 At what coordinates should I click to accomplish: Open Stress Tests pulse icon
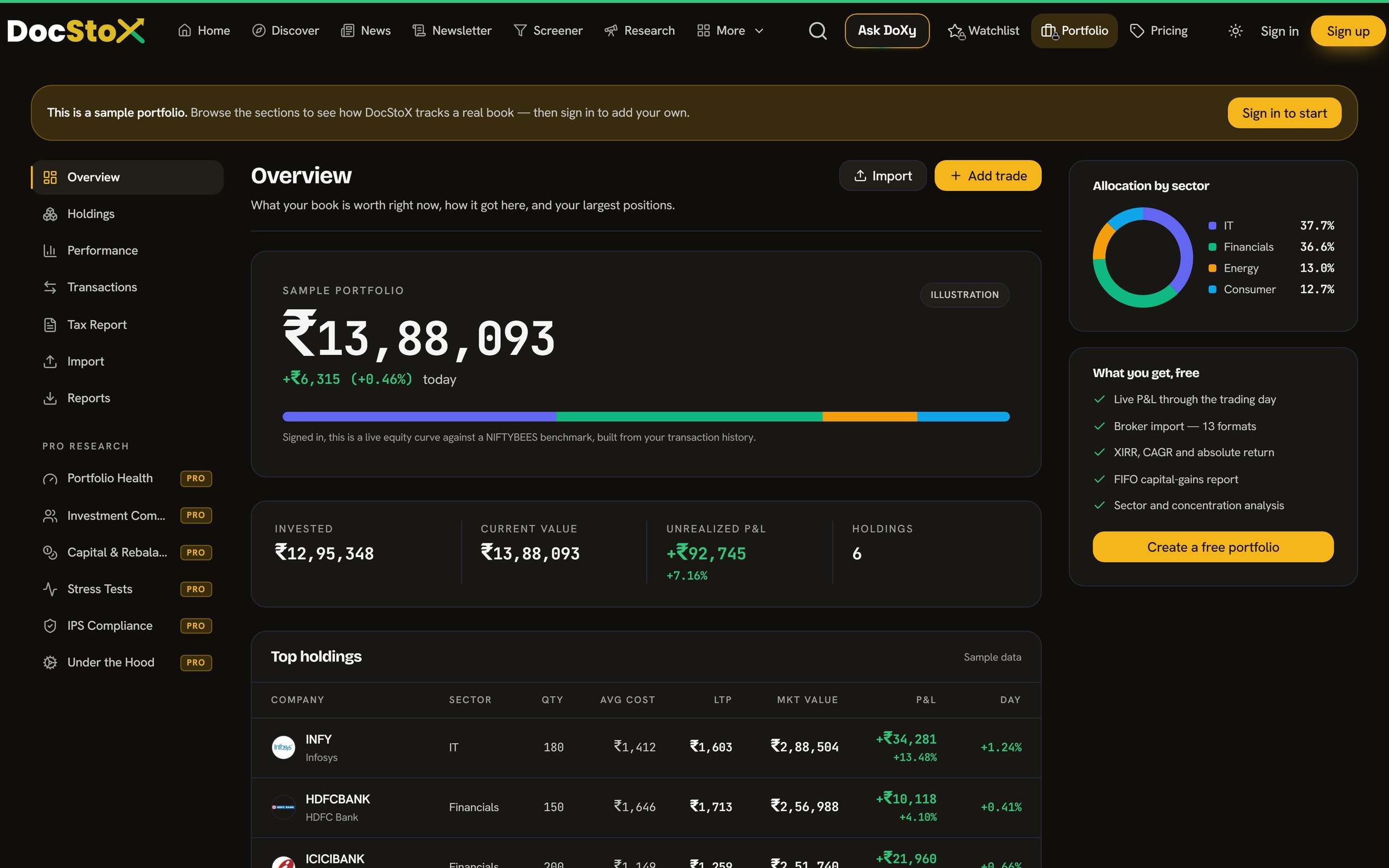tap(50, 589)
